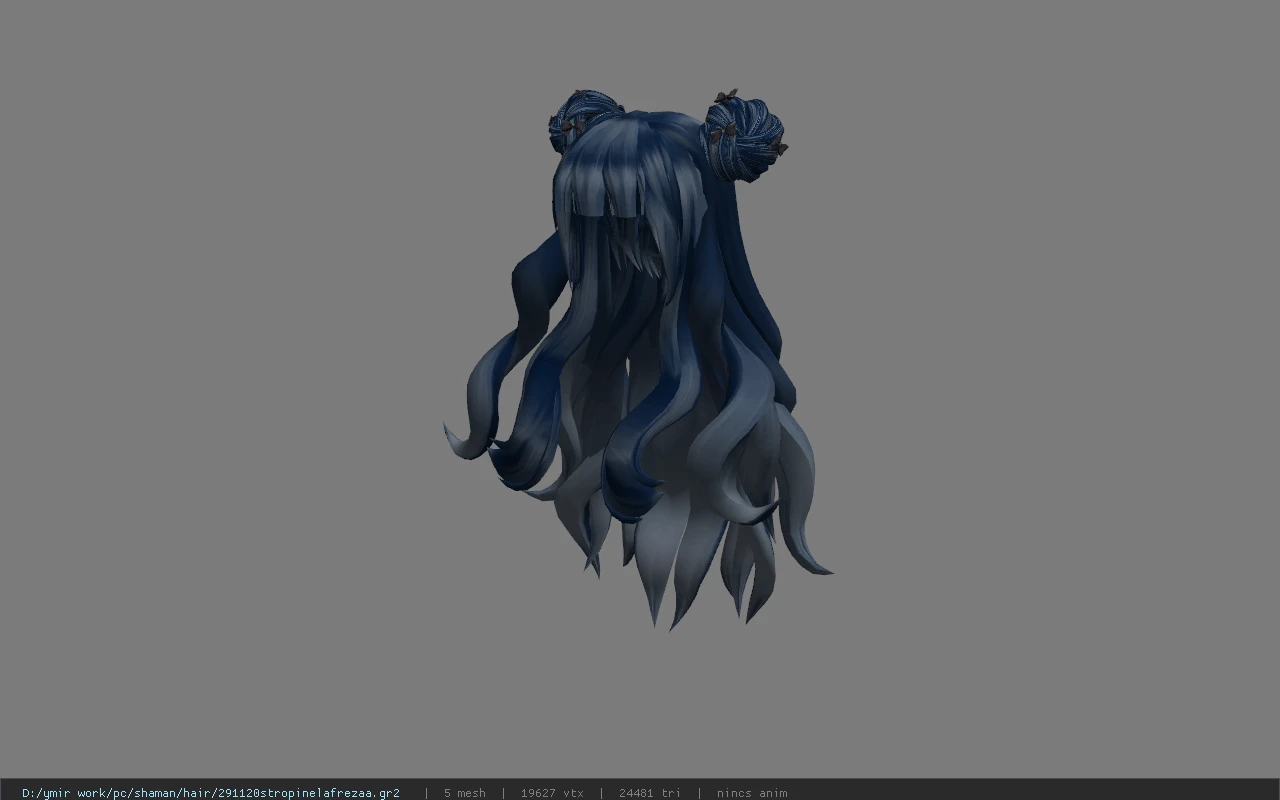Click the '5 mesh' status entry
The width and height of the screenshot is (1280, 800).
[465, 793]
